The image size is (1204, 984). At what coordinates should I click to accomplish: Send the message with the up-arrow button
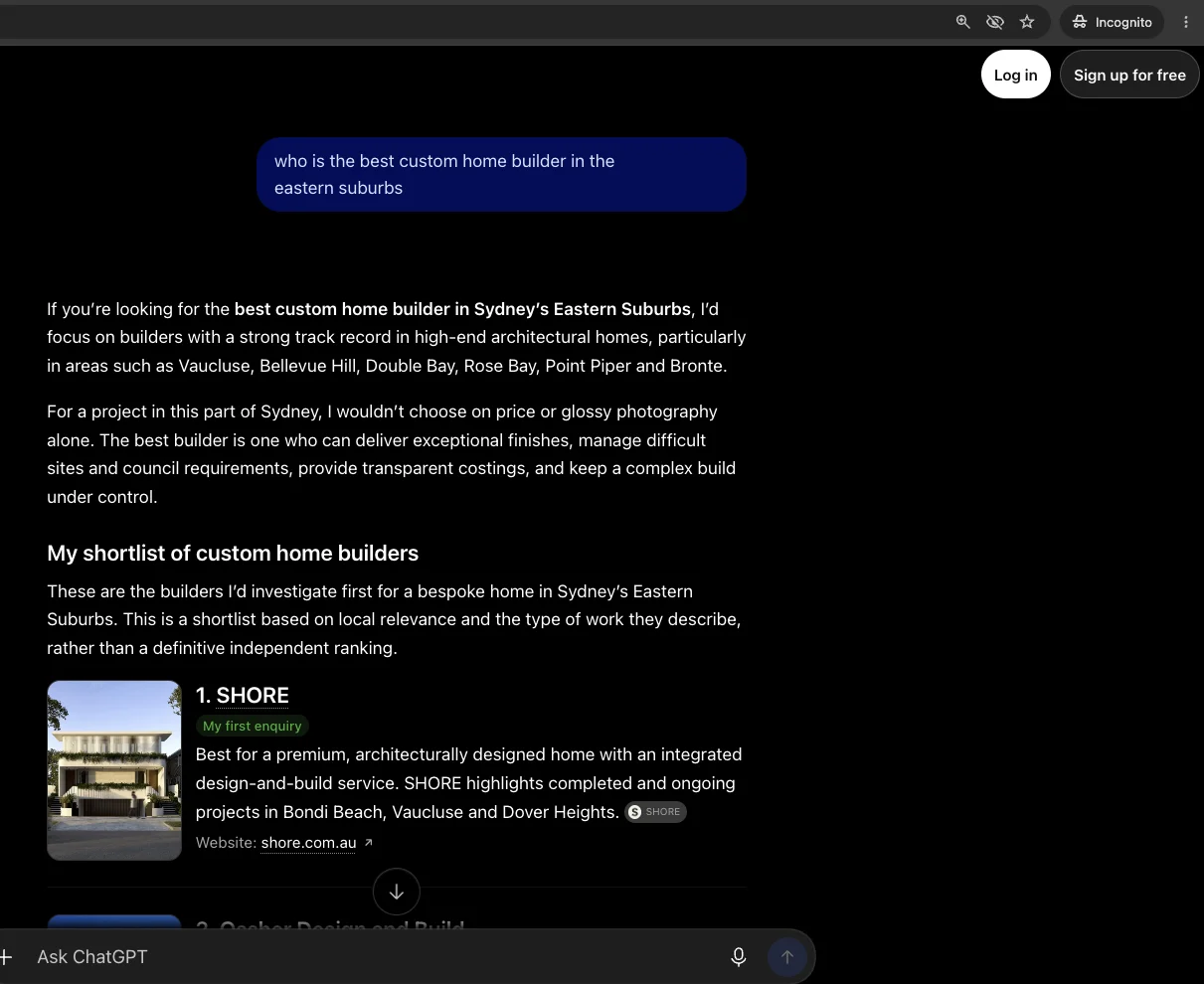(786, 957)
